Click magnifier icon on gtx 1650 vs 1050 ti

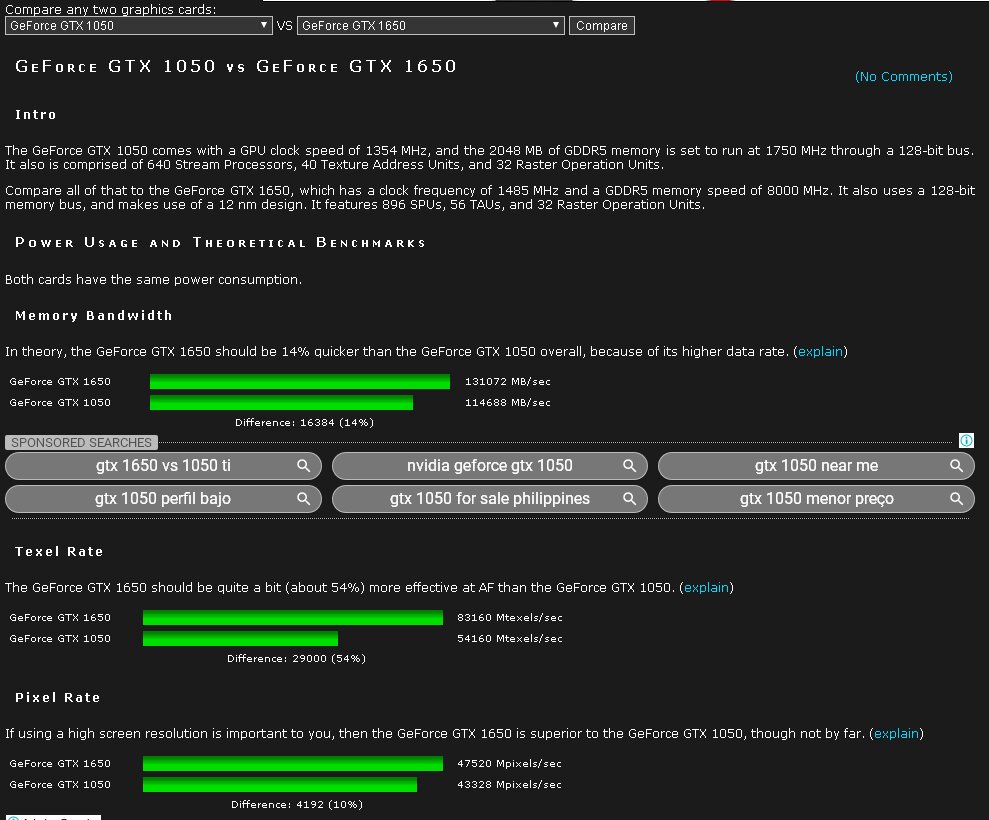click(303, 466)
